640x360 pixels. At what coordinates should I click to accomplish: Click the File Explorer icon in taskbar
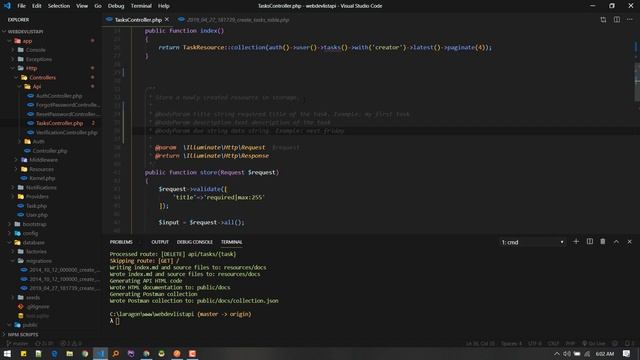coord(70,353)
